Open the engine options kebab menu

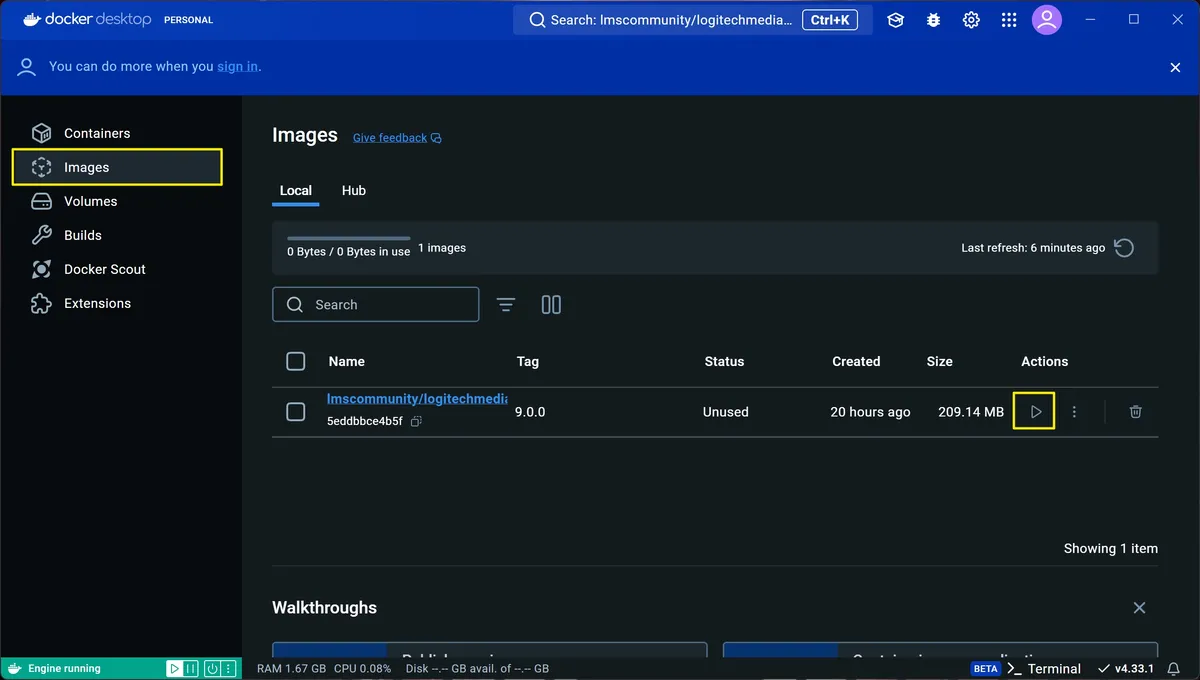228,669
